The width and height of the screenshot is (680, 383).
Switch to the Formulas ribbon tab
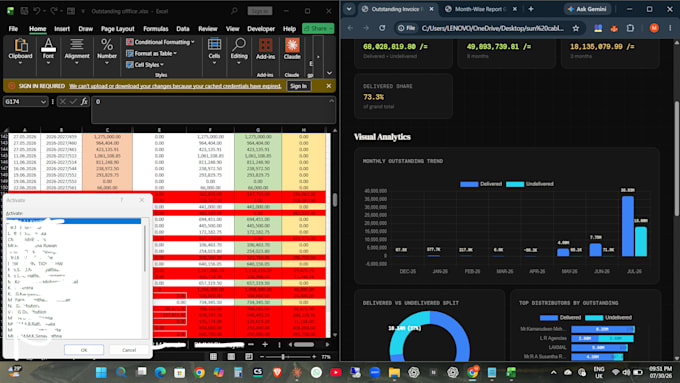156,29
